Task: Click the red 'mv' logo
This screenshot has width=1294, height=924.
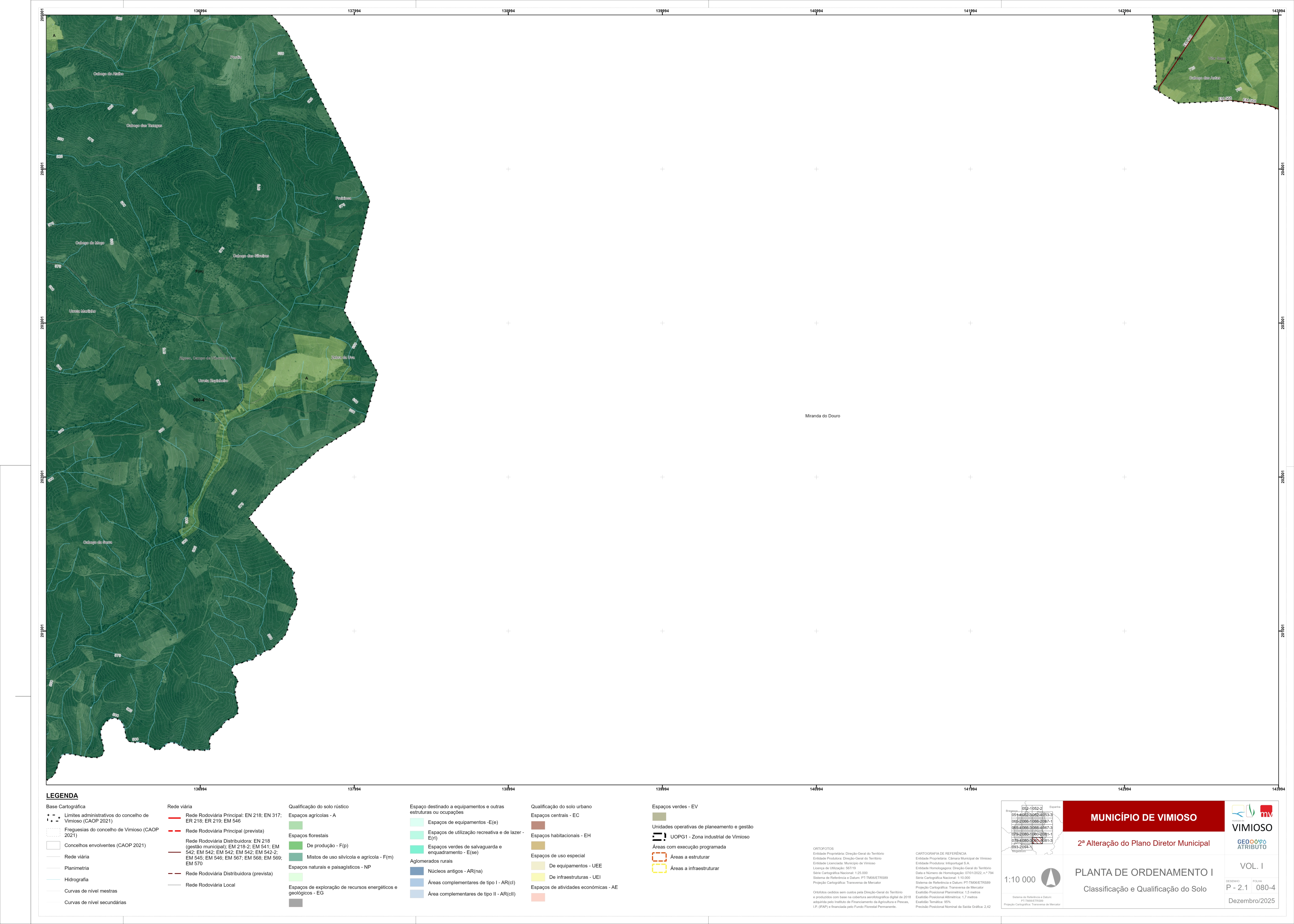Action: [x=1266, y=811]
